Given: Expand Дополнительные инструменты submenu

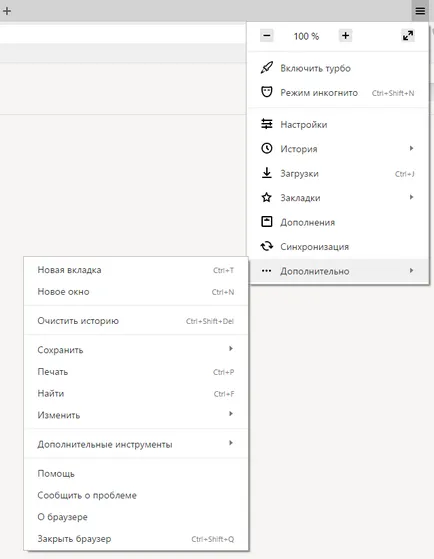Looking at the screenshot, I should tap(136, 444).
